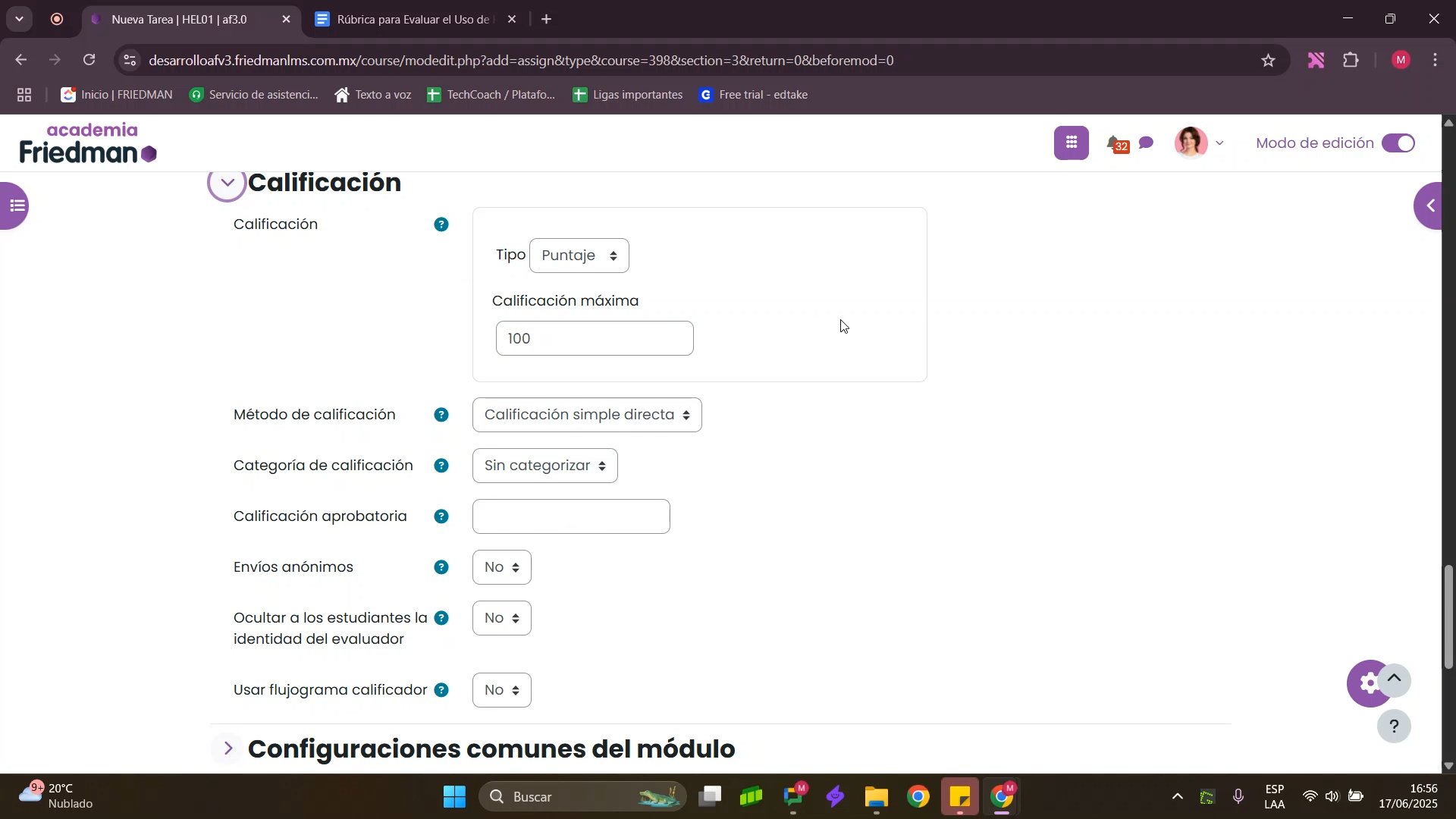The height and width of the screenshot is (819, 1456).
Task: Expand Configuraciones comunes del módulo section
Action: [x=228, y=749]
